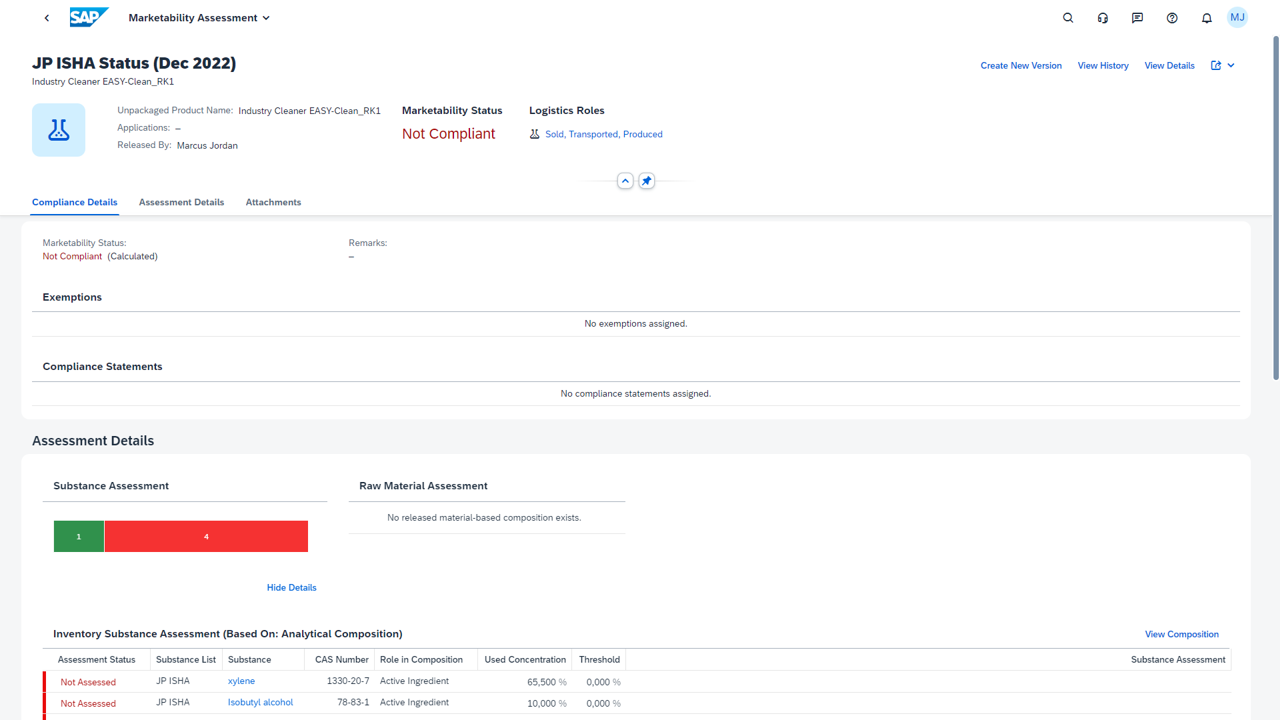
Task: Click 10,000 % concentration value
Action: [x=547, y=703]
